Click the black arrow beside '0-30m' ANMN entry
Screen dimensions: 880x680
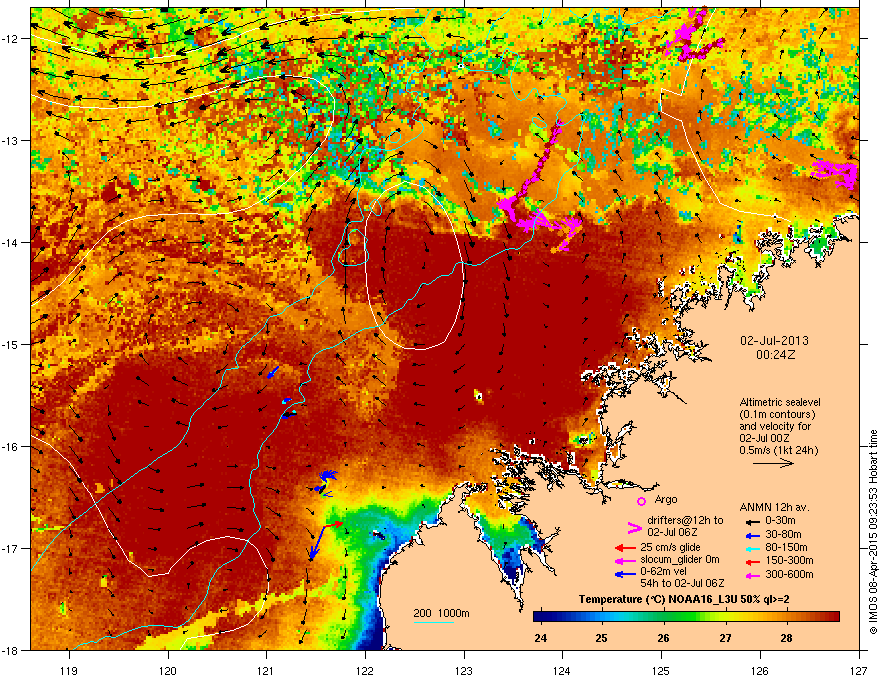pos(753,521)
